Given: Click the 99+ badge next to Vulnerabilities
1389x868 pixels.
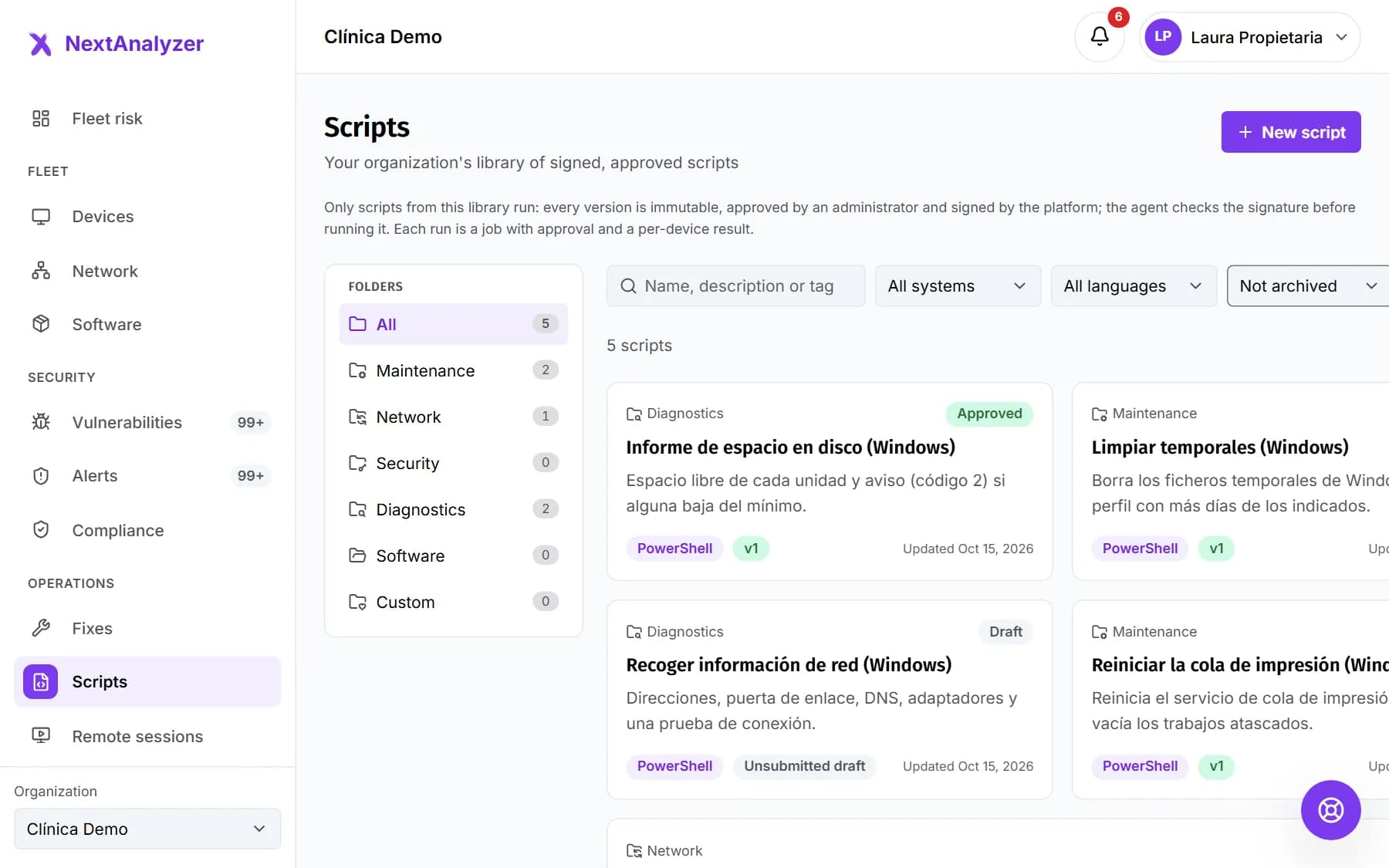Looking at the screenshot, I should [x=250, y=422].
